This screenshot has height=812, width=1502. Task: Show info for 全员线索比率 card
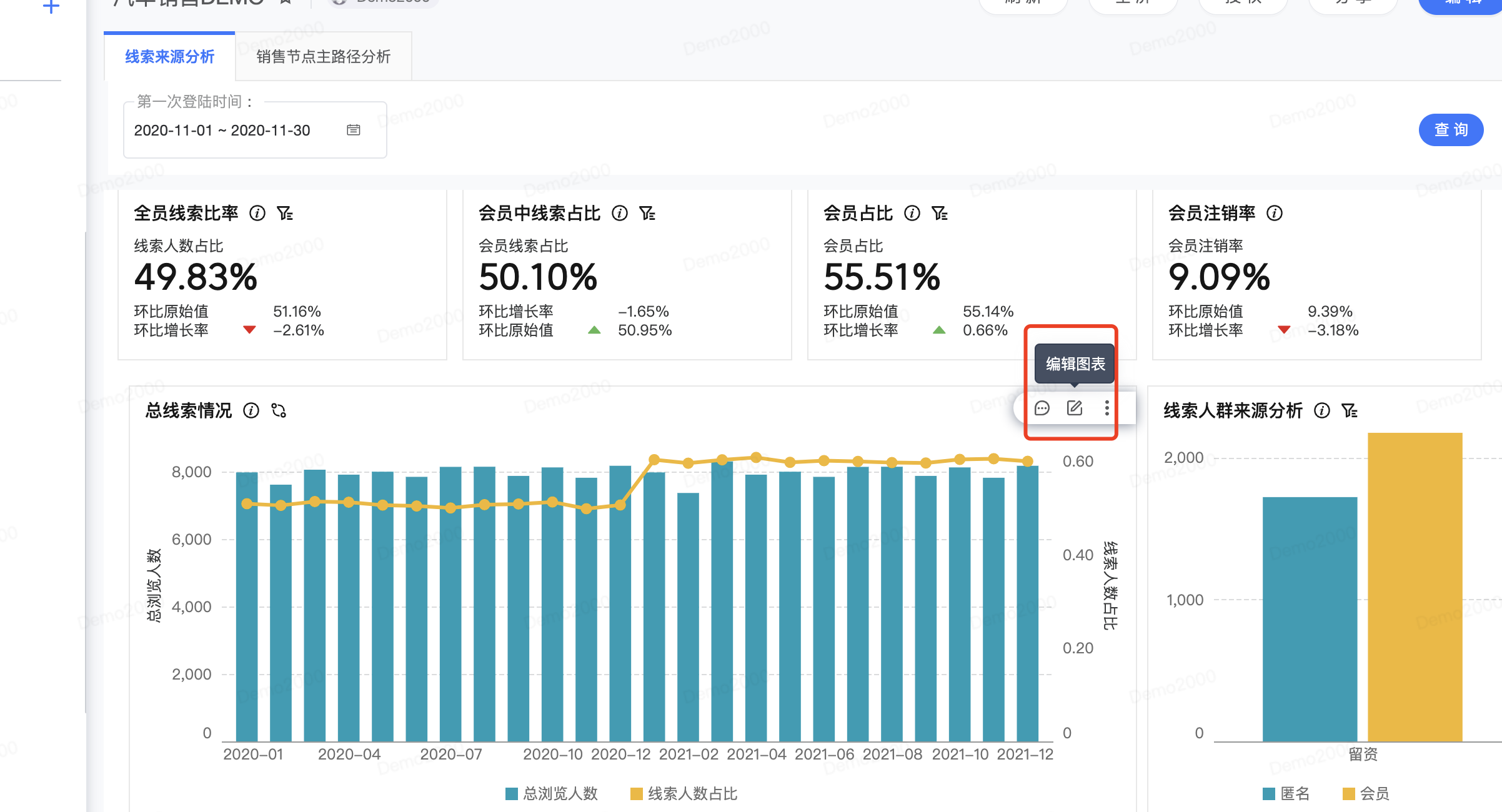coord(257,214)
